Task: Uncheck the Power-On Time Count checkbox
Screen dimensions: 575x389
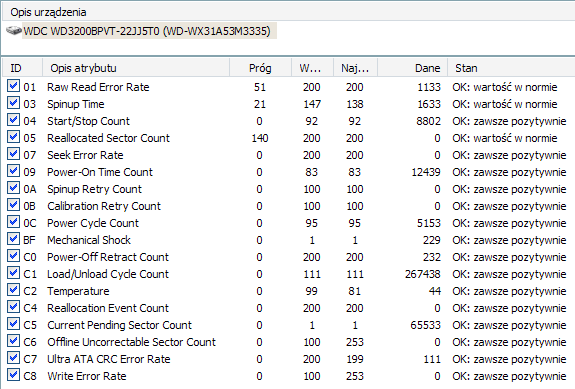Action: [13, 171]
